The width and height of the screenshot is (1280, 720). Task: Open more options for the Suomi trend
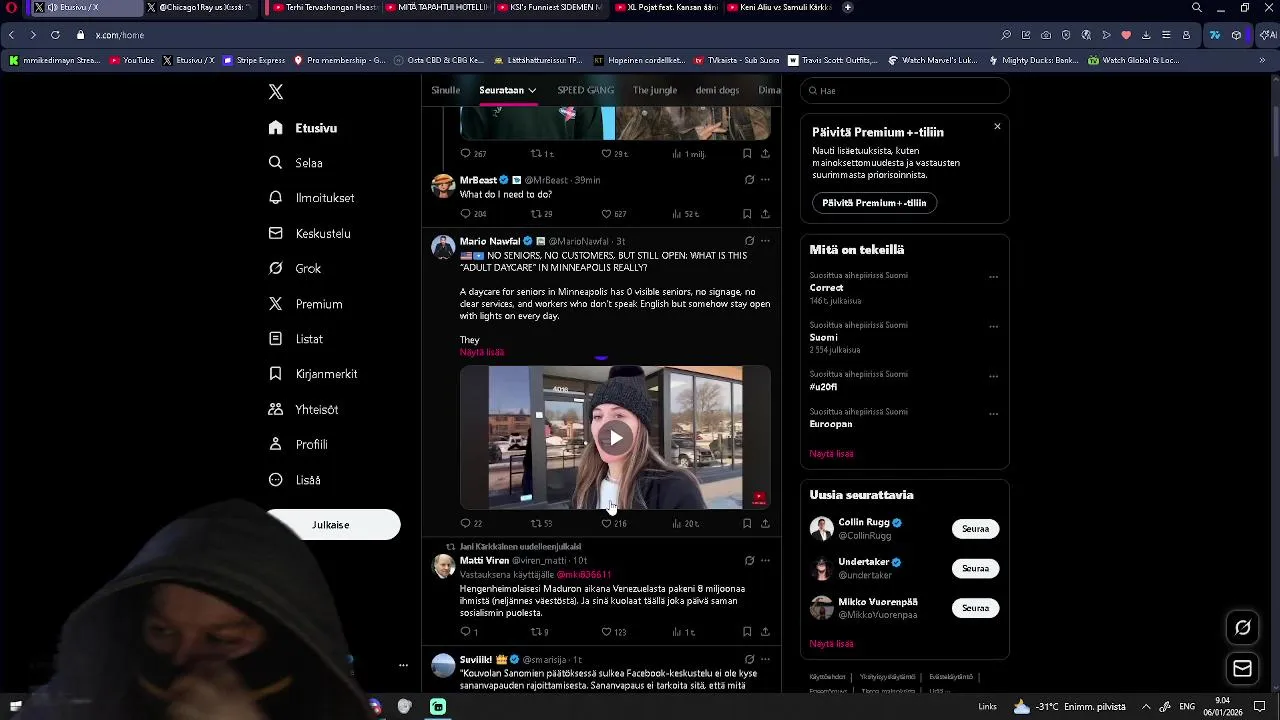coord(993,326)
